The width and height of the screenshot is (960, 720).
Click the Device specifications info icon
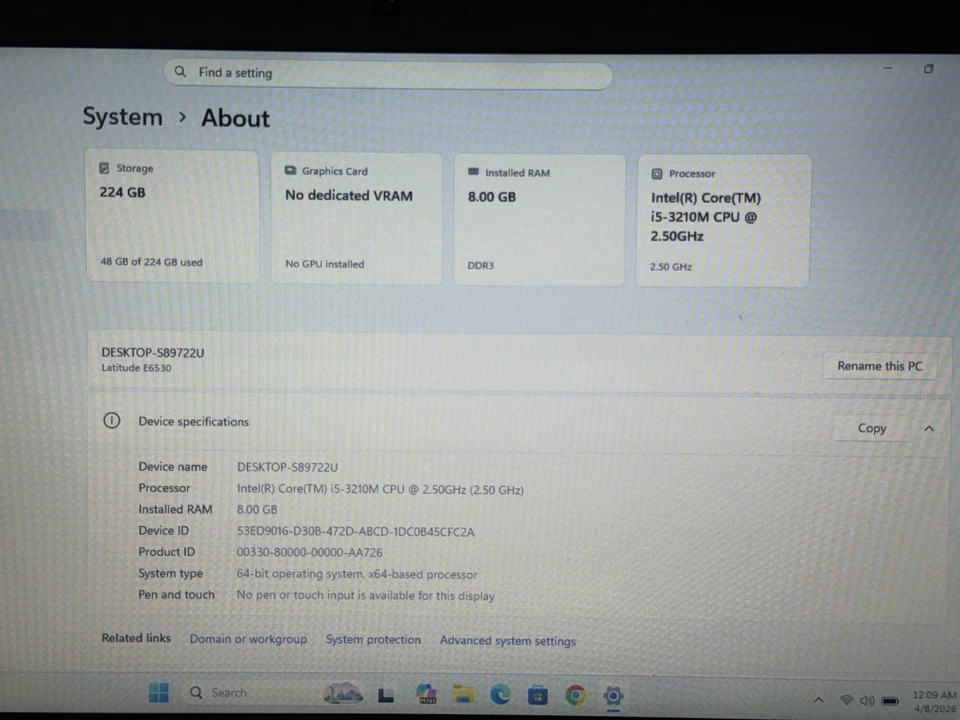pyautogui.click(x=111, y=421)
